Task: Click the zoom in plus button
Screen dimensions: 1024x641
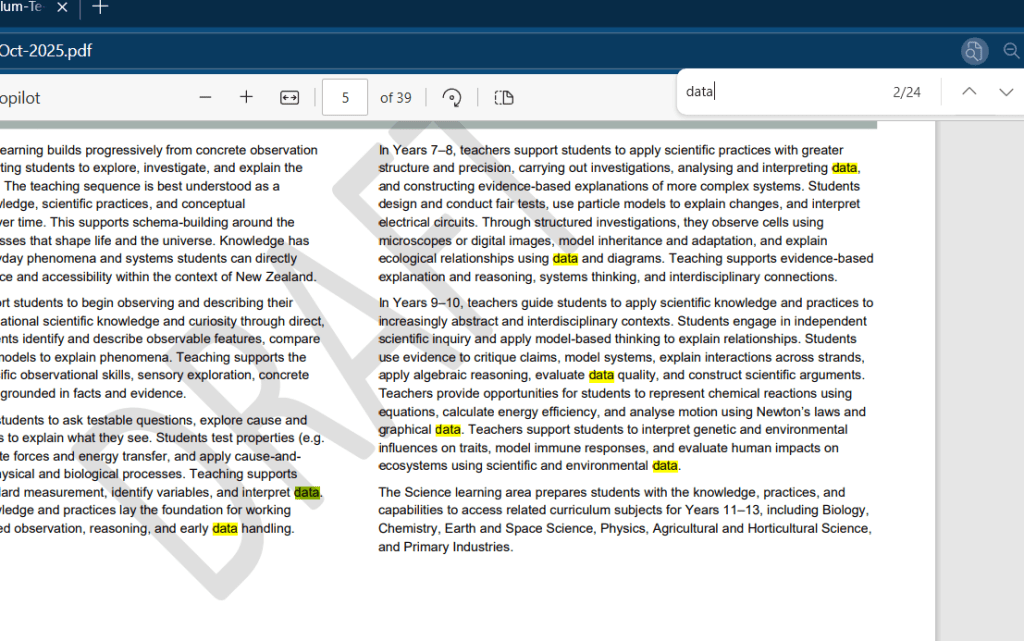Action: 246,97
